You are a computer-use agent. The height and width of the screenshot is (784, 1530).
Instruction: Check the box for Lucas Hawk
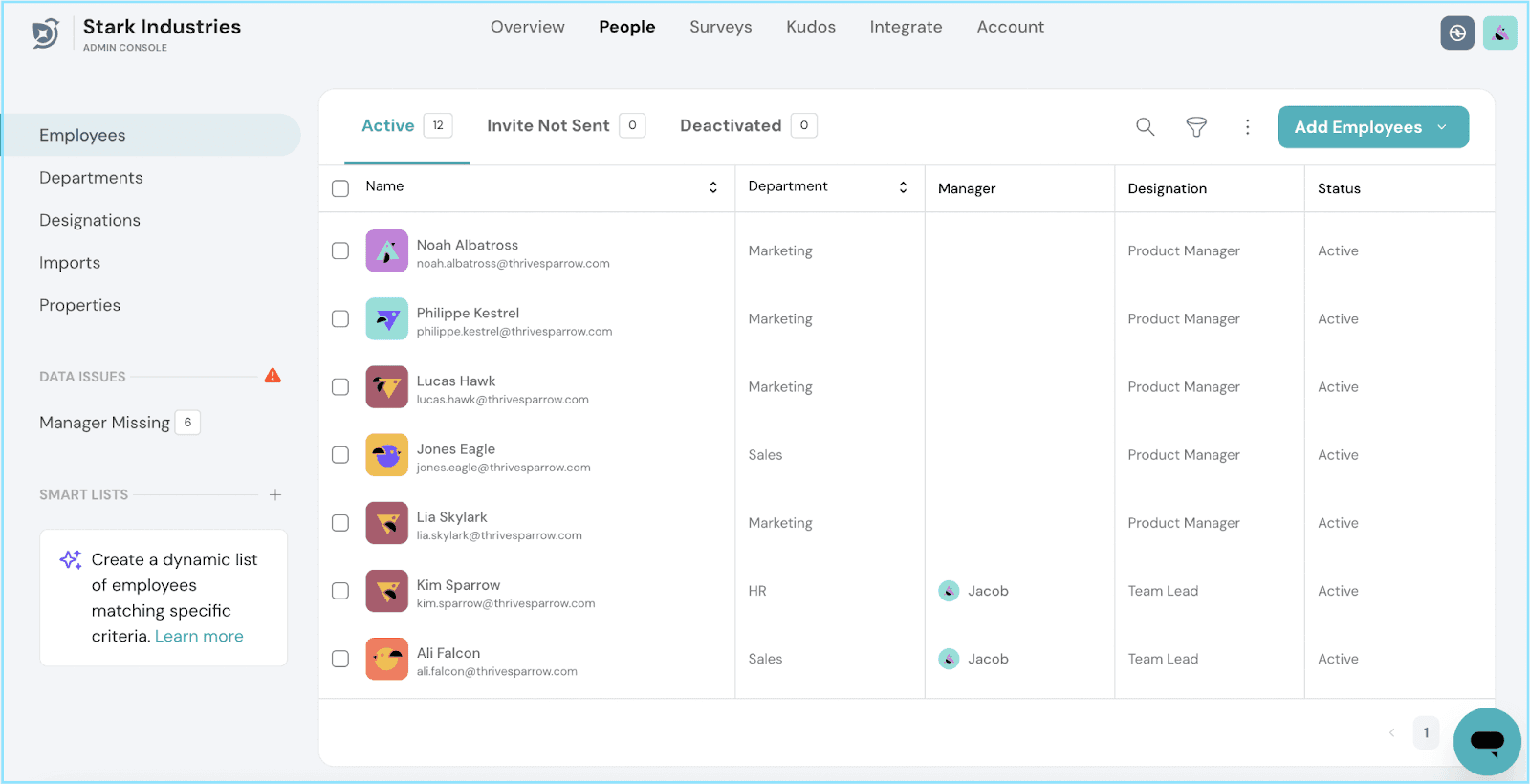pyautogui.click(x=340, y=387)
